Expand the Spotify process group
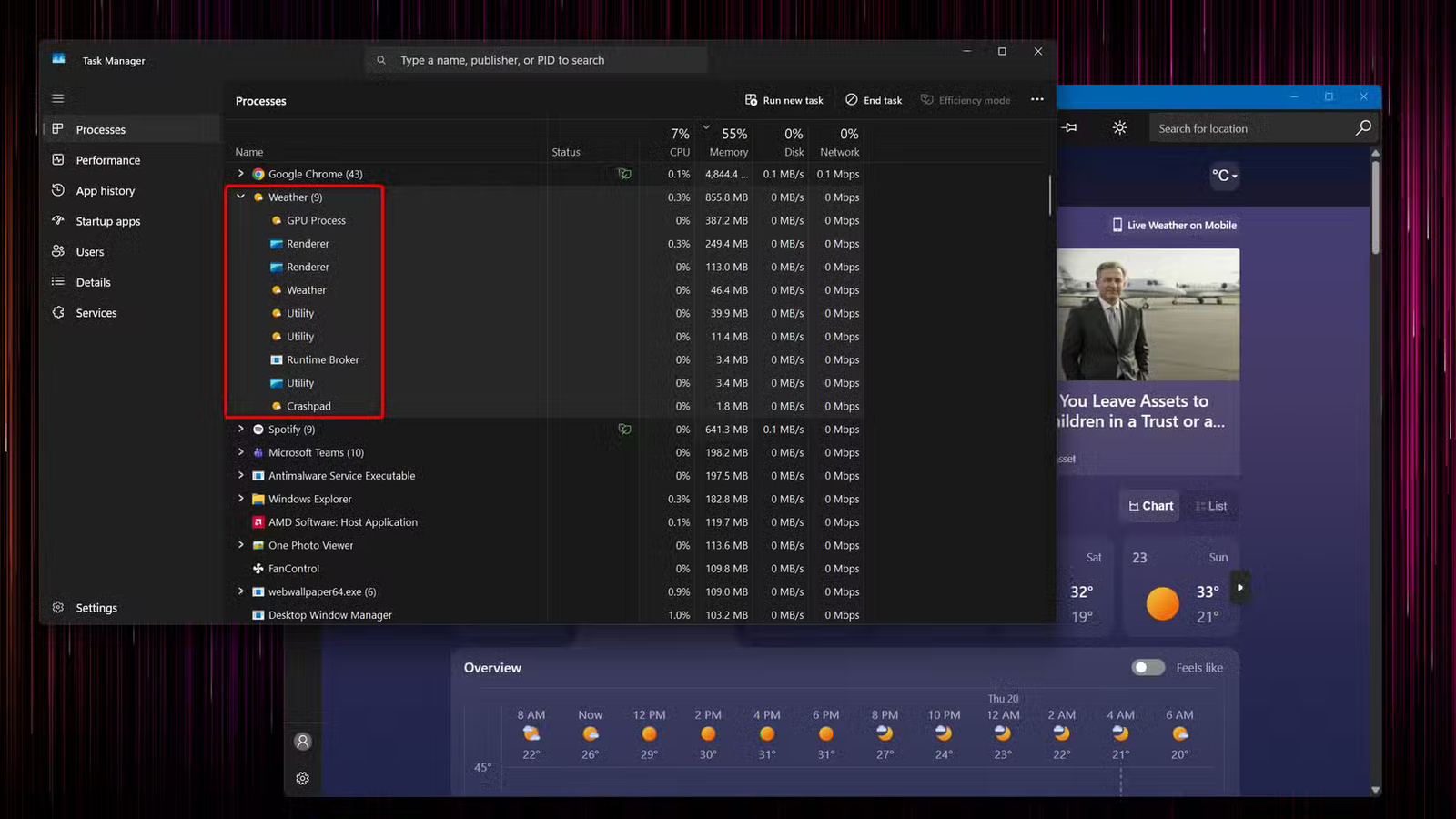1456x819 pixels. pos(240,429)
